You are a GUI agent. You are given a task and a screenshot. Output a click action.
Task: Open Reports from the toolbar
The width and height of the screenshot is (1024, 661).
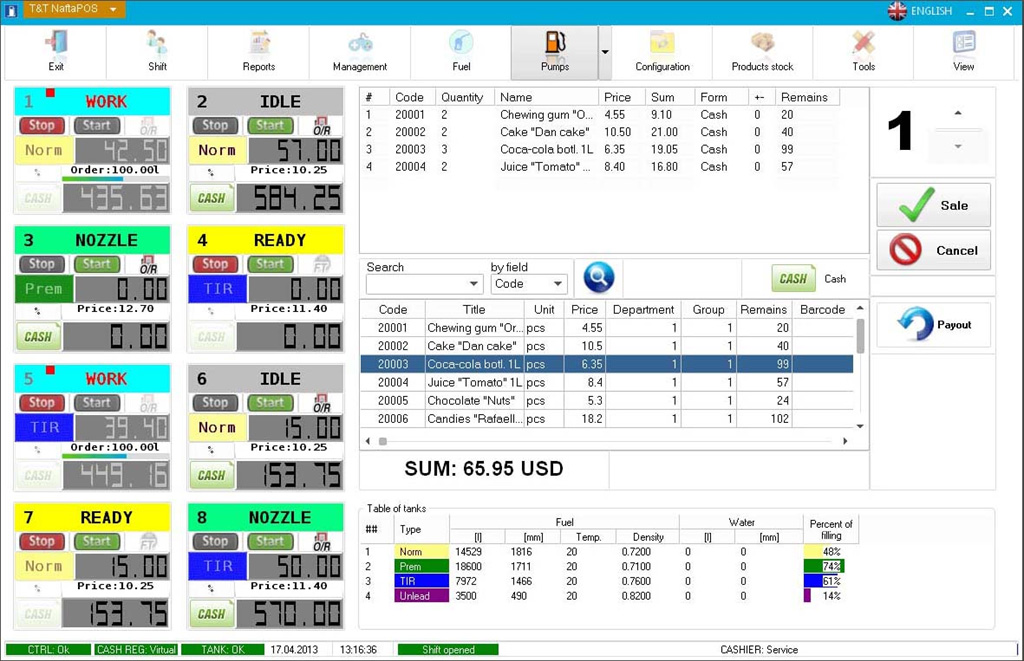(x=259, y=52)
